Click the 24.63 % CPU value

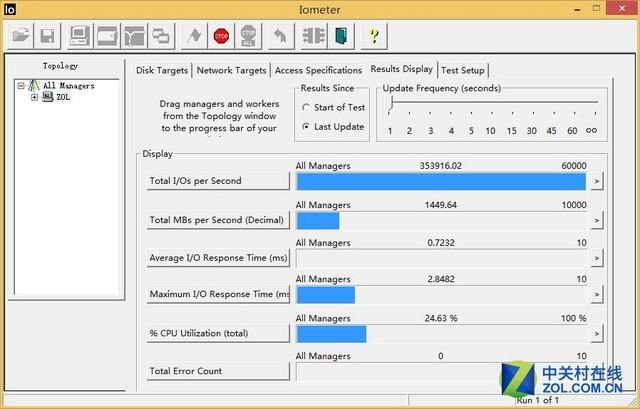441,318
